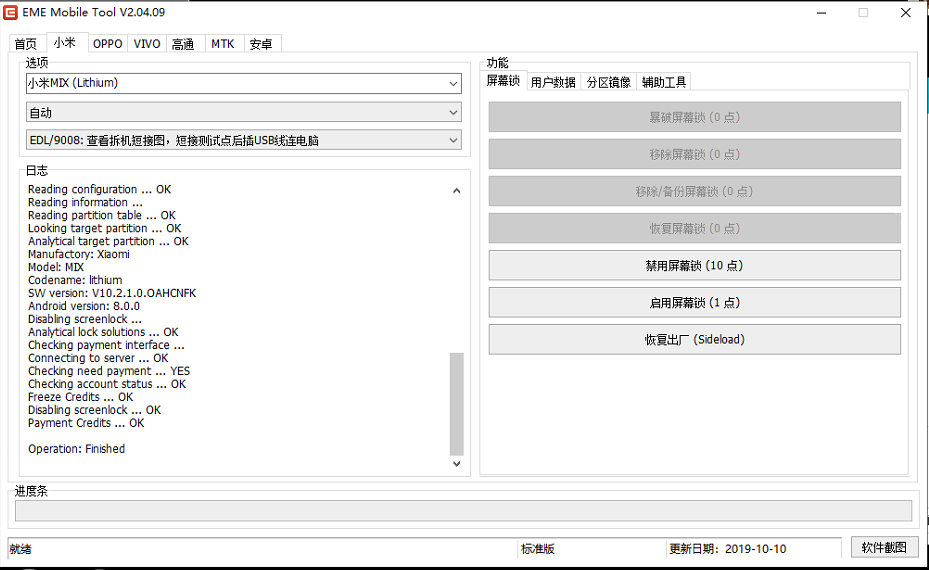
Task: Select the 屏幕锁 function tab
Action: (504, 81)
